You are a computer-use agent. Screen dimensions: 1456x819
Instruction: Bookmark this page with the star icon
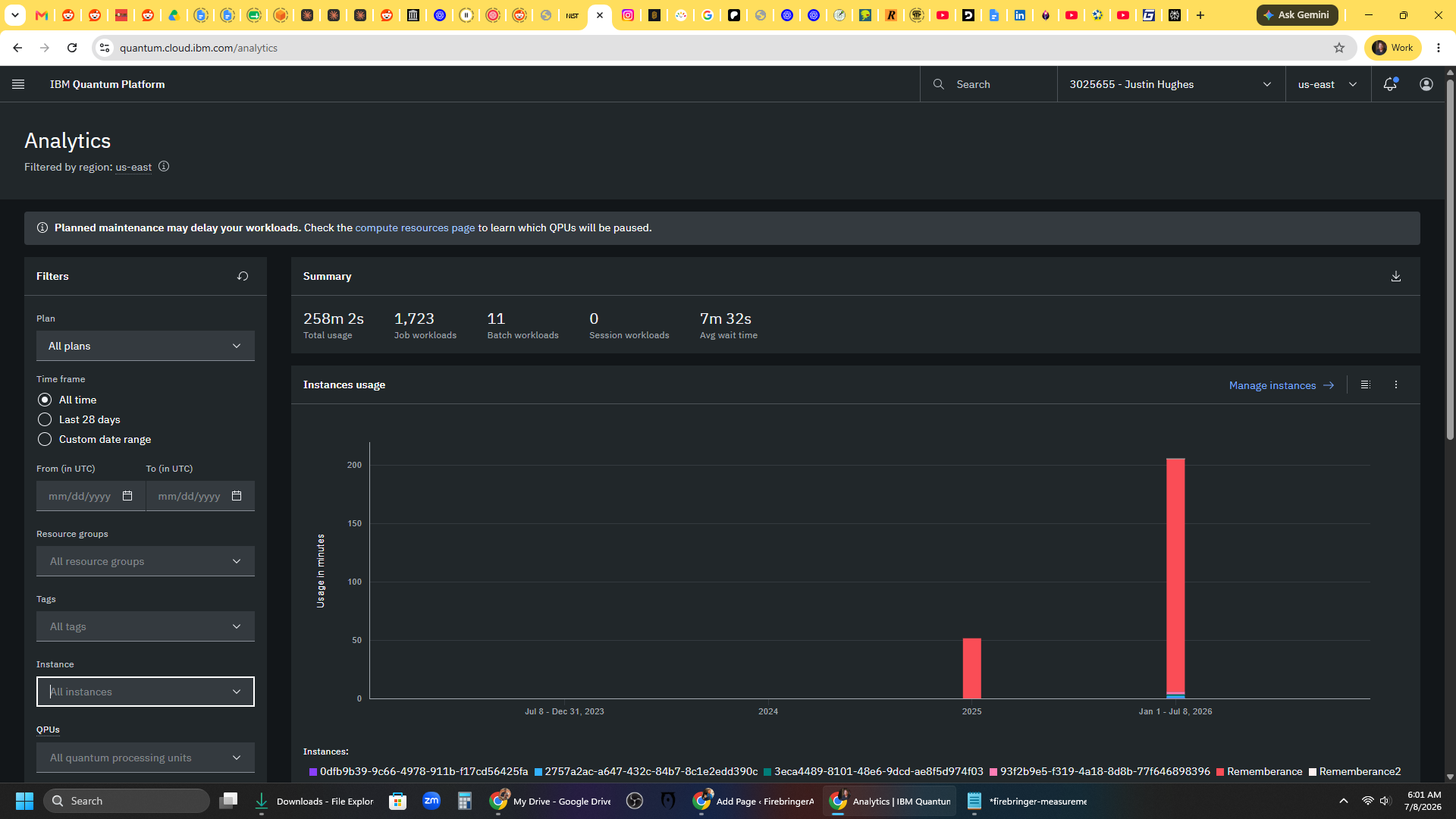[x=1339, y=48]
